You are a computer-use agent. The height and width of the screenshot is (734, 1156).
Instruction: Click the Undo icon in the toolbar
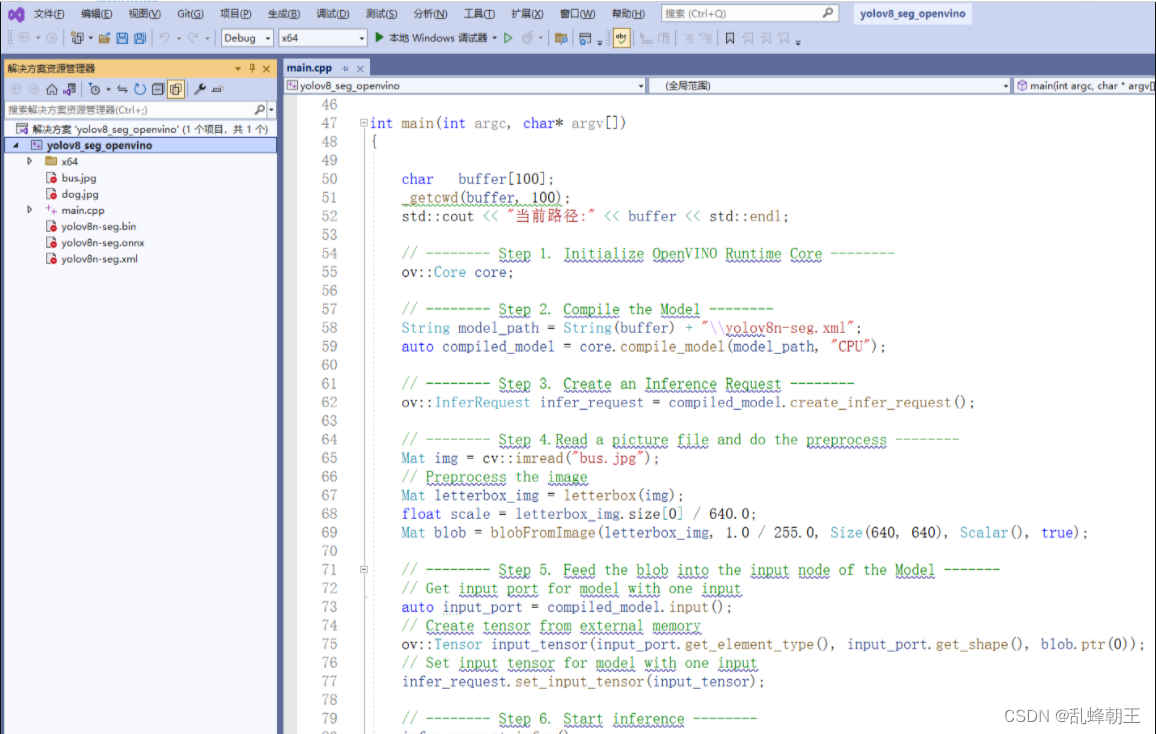coord(162,40)
